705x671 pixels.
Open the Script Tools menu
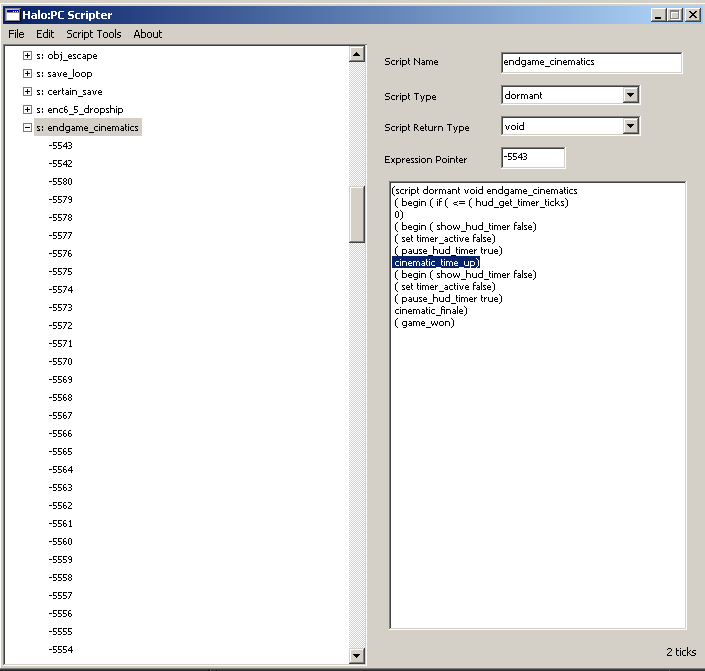click(94, 34)
